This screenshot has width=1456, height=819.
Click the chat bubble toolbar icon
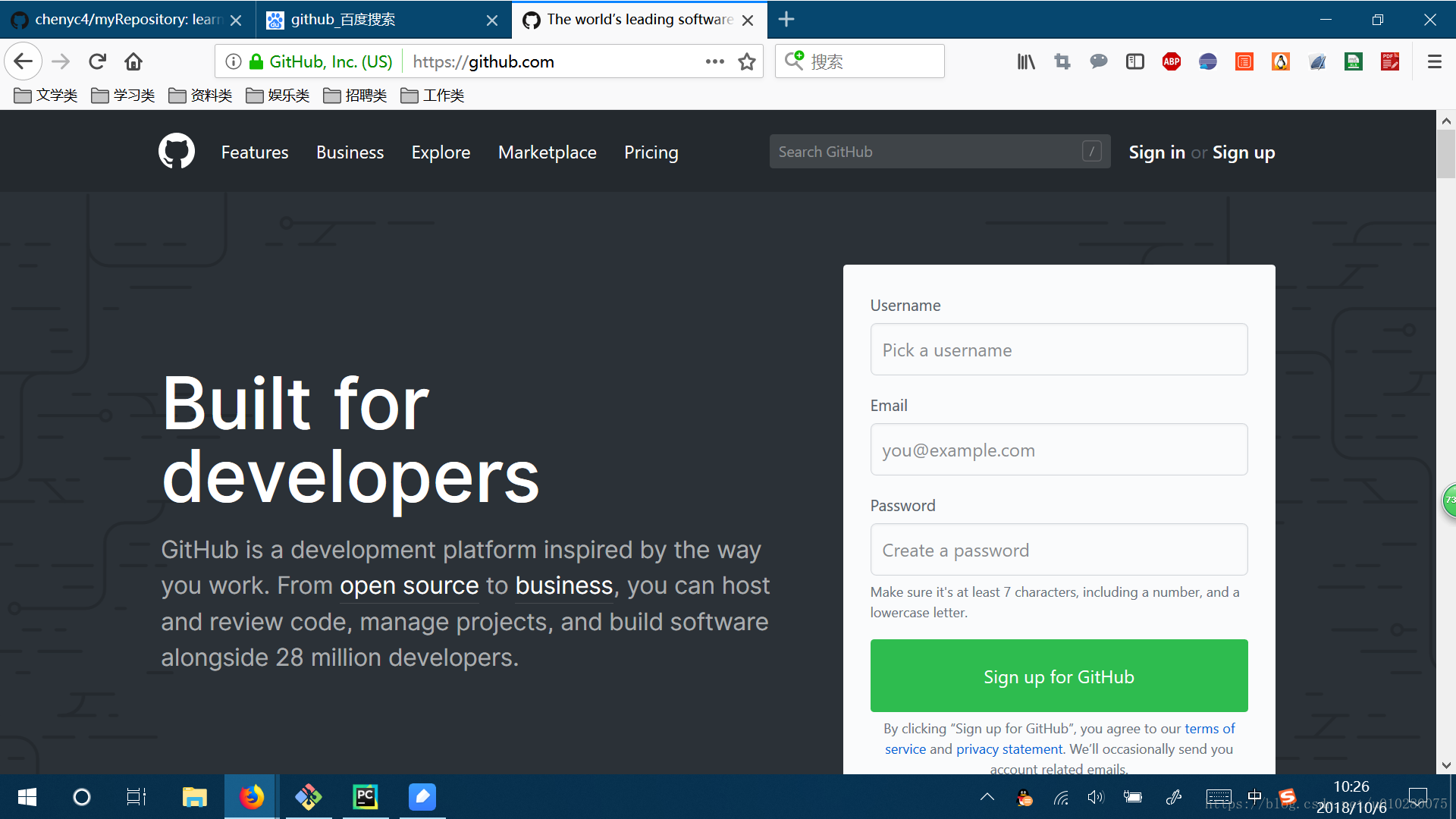(x=1099, y=61)
